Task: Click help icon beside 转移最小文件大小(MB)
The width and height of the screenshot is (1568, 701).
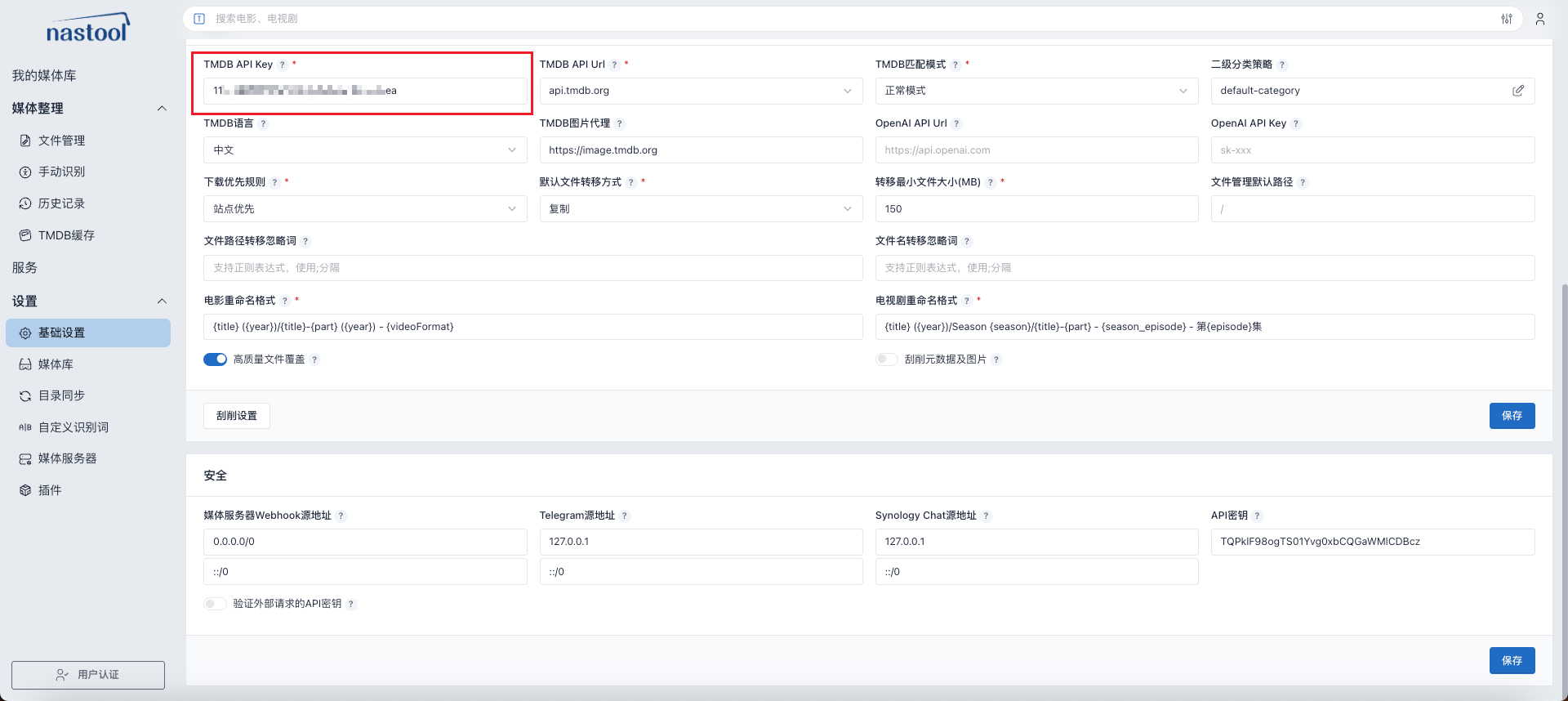Action: point(991,183)
